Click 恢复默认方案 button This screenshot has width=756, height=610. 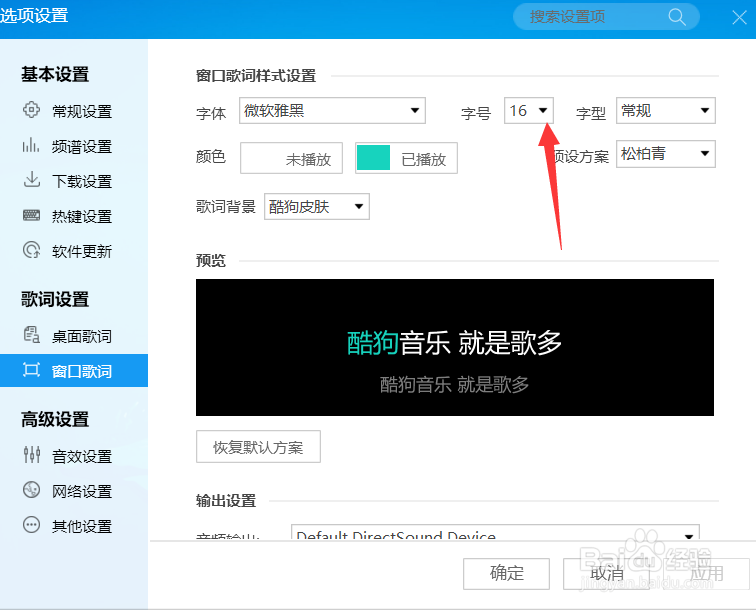[x=258, y=447]
